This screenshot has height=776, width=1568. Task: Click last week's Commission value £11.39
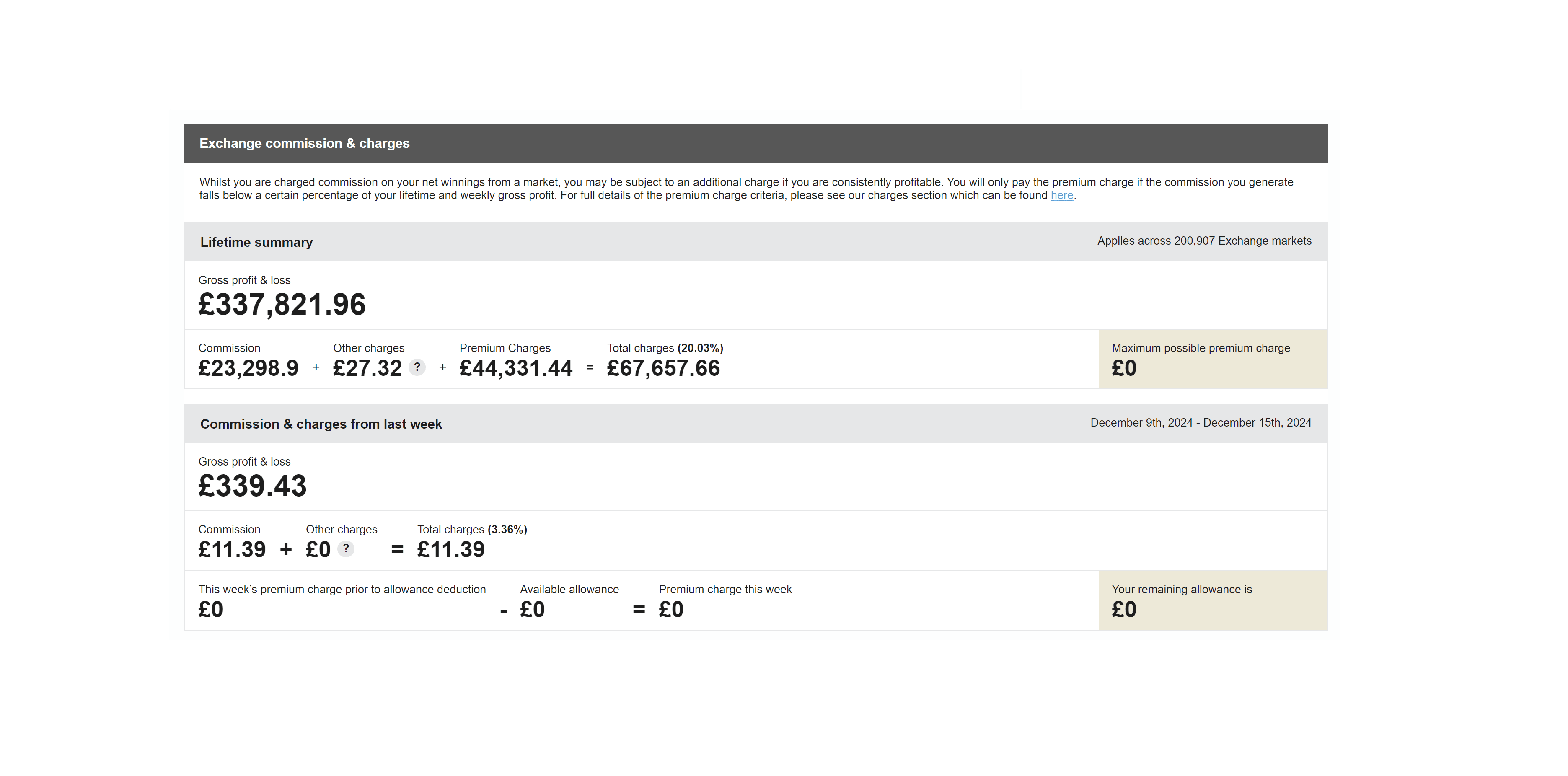pos(232,550)
